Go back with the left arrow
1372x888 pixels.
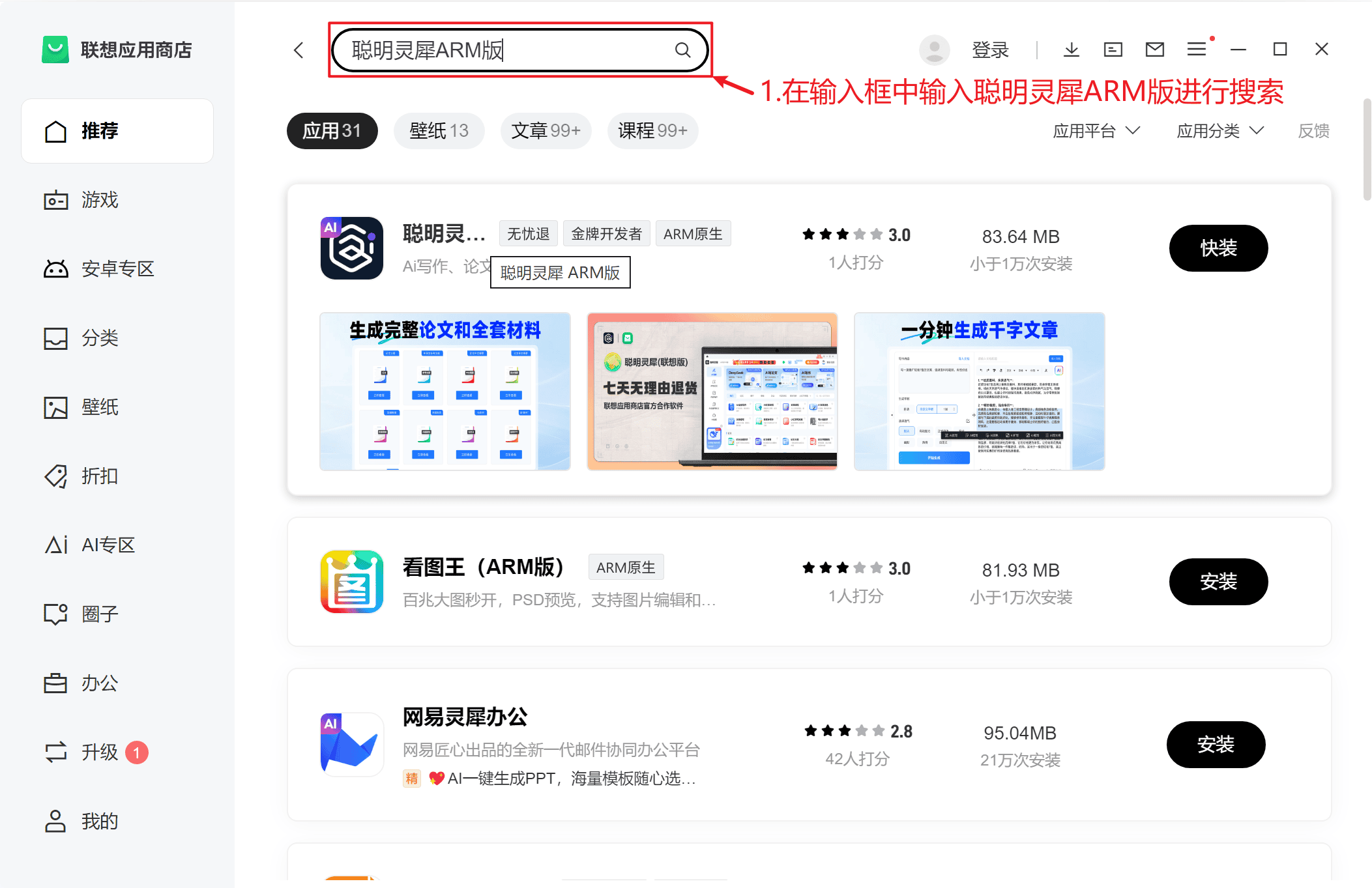click(x=299, y=50)
